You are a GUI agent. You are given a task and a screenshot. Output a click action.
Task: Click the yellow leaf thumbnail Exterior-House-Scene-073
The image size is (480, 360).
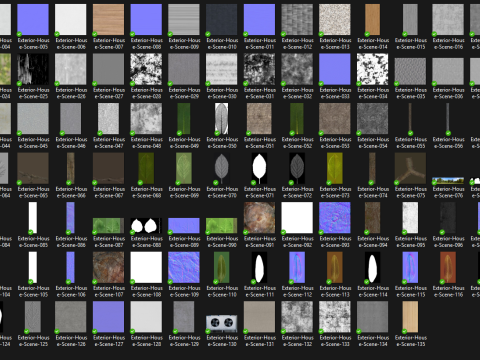[335, 168]
